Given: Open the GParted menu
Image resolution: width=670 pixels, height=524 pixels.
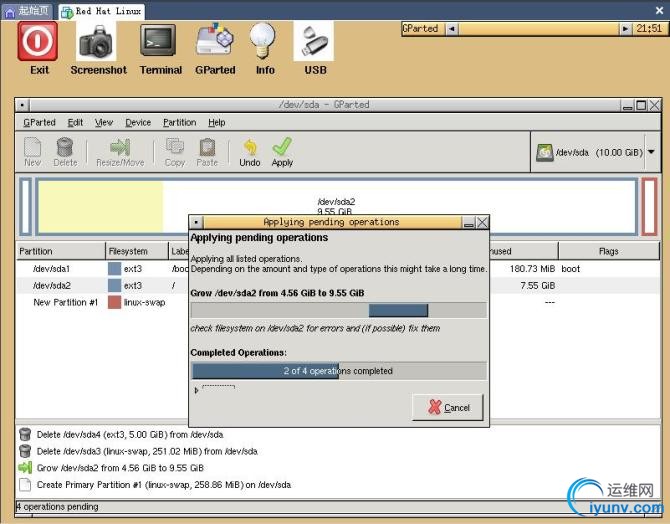Looking at the screenshot, I should pyautogui.click(x=39, y=123).
